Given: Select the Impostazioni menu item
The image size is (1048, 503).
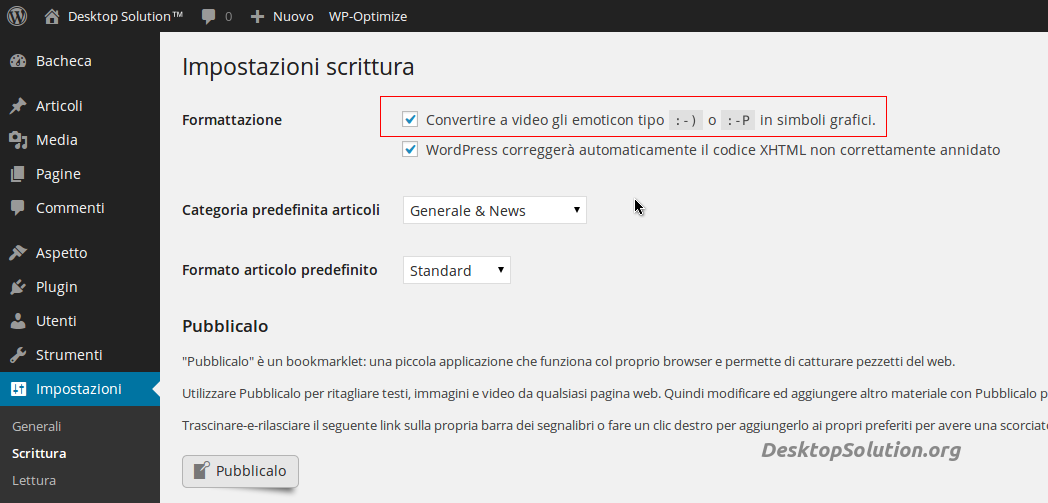Looking at the screenshot, I should 80,389.
